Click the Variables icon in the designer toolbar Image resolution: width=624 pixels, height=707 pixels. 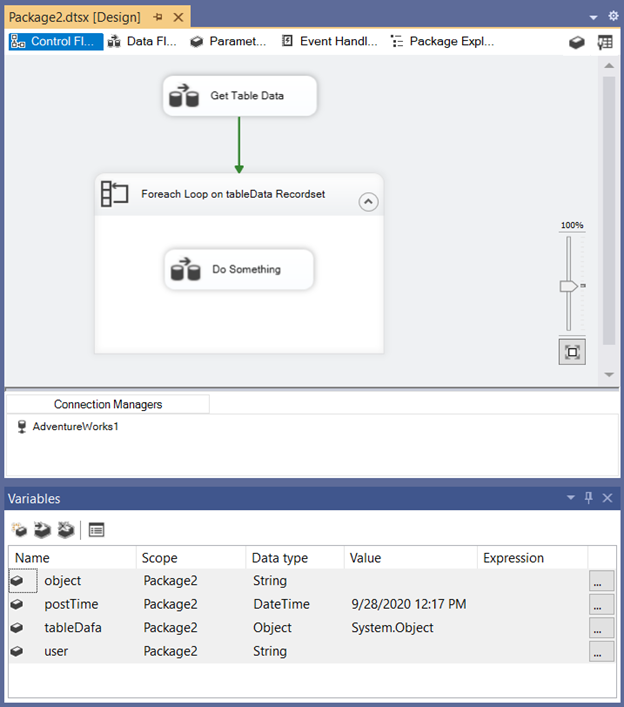coord(577,42)
